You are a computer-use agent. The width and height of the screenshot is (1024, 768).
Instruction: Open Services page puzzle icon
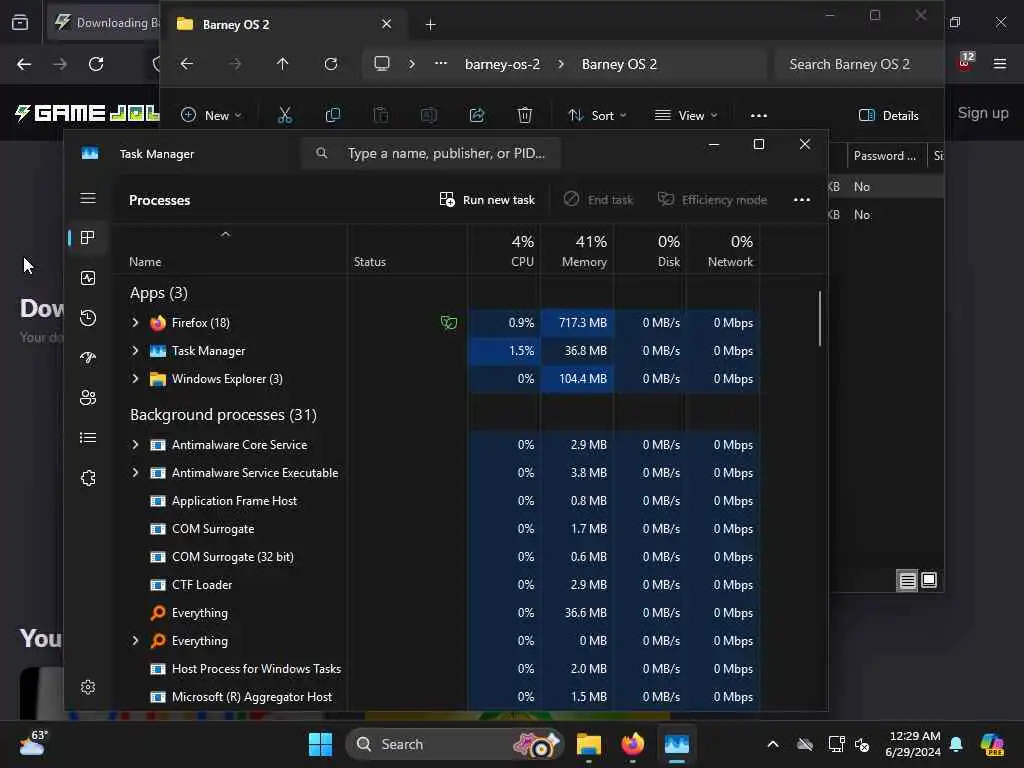tap(88, 478)
